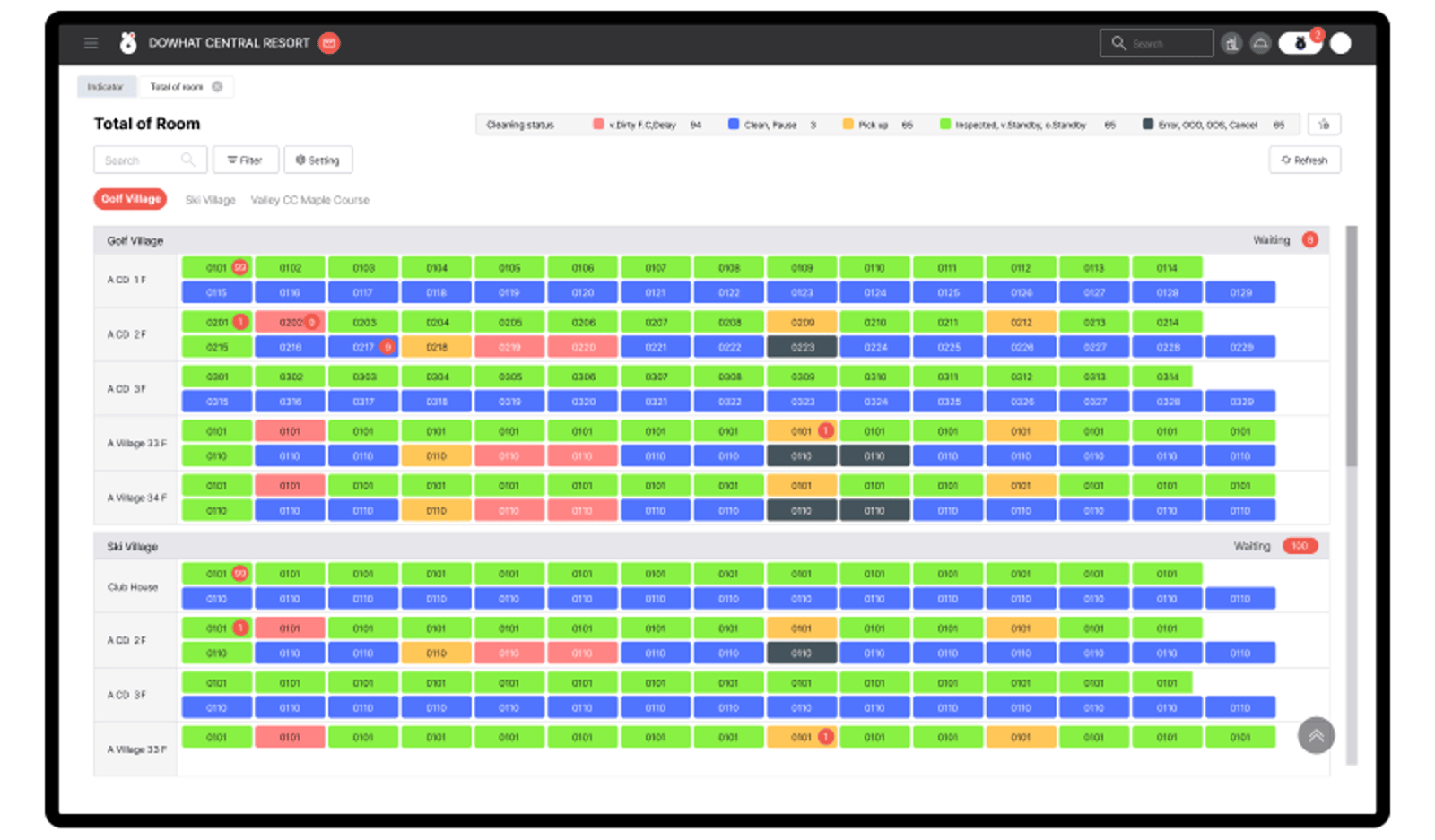Open the white user avatar circle

tap(1341, 43)
